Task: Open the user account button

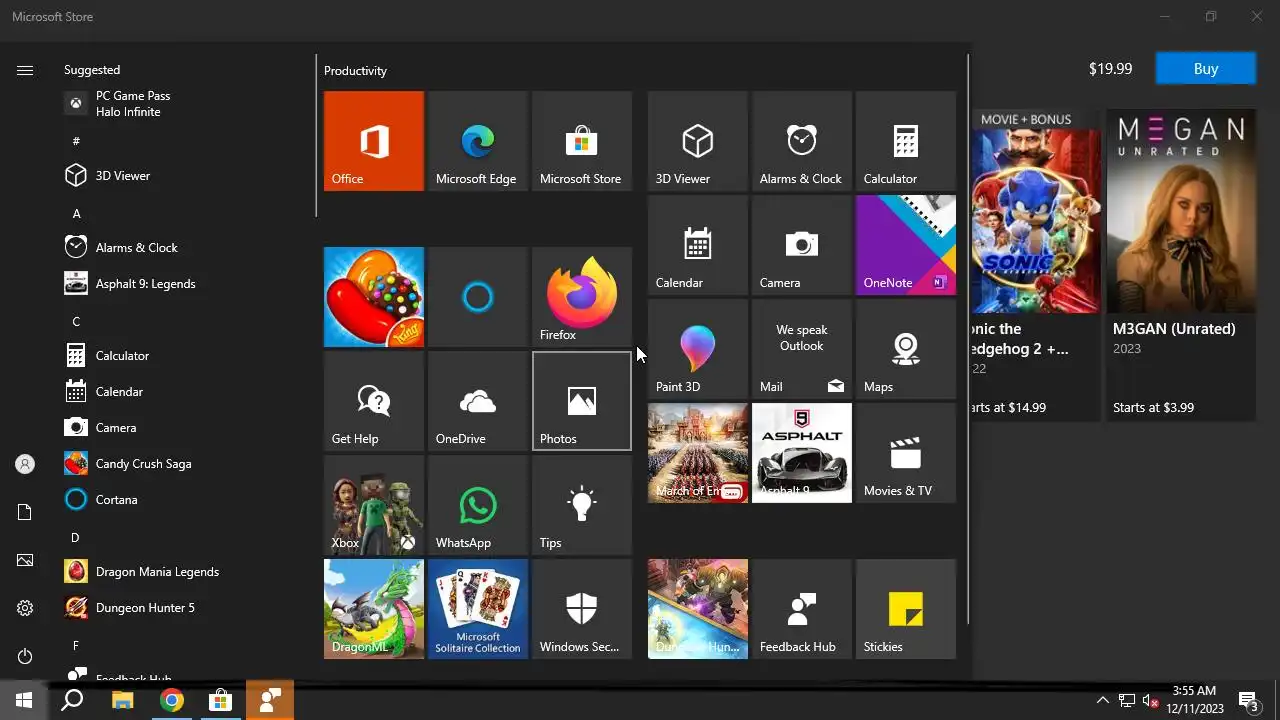Action: pyautogui.click(x=25, y=464)
